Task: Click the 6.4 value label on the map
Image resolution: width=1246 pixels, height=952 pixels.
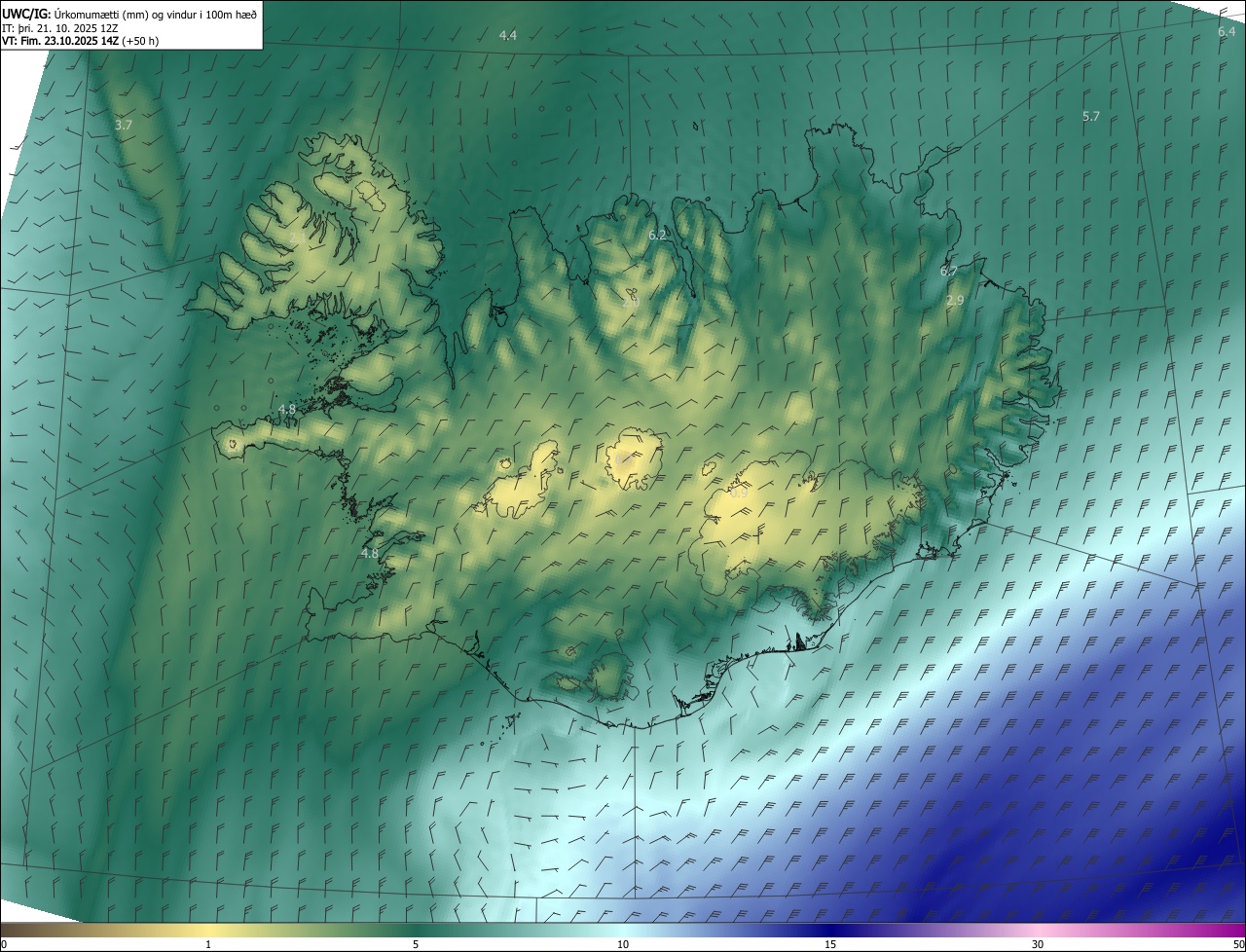Action: (1227, 32)
